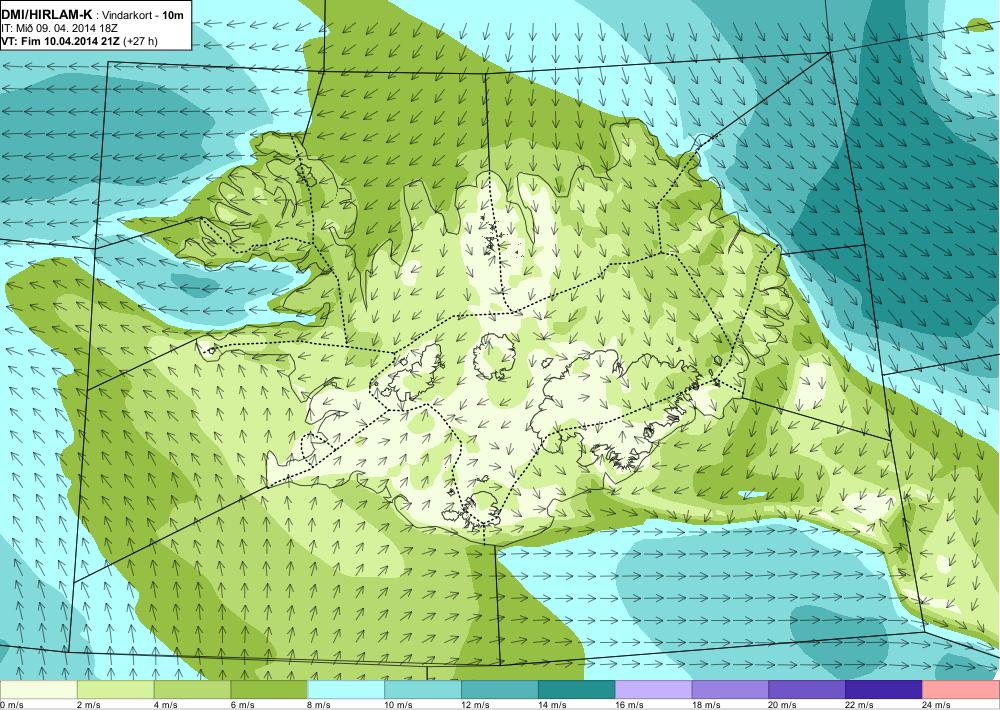Click the '6 m/s' legend label
1000x710 pixels.
242,705
